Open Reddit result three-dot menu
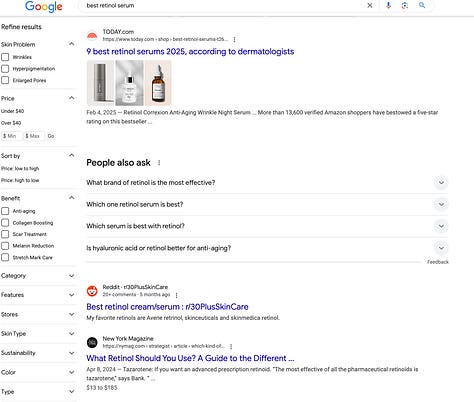Screen dimensions: 474x402 point(176,295)
